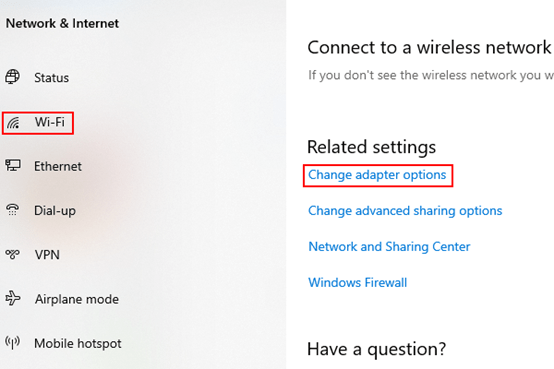This screenshot has height=369, width=554.
Task: Open the VPN settings page
Action: click(x=47, y=255)
